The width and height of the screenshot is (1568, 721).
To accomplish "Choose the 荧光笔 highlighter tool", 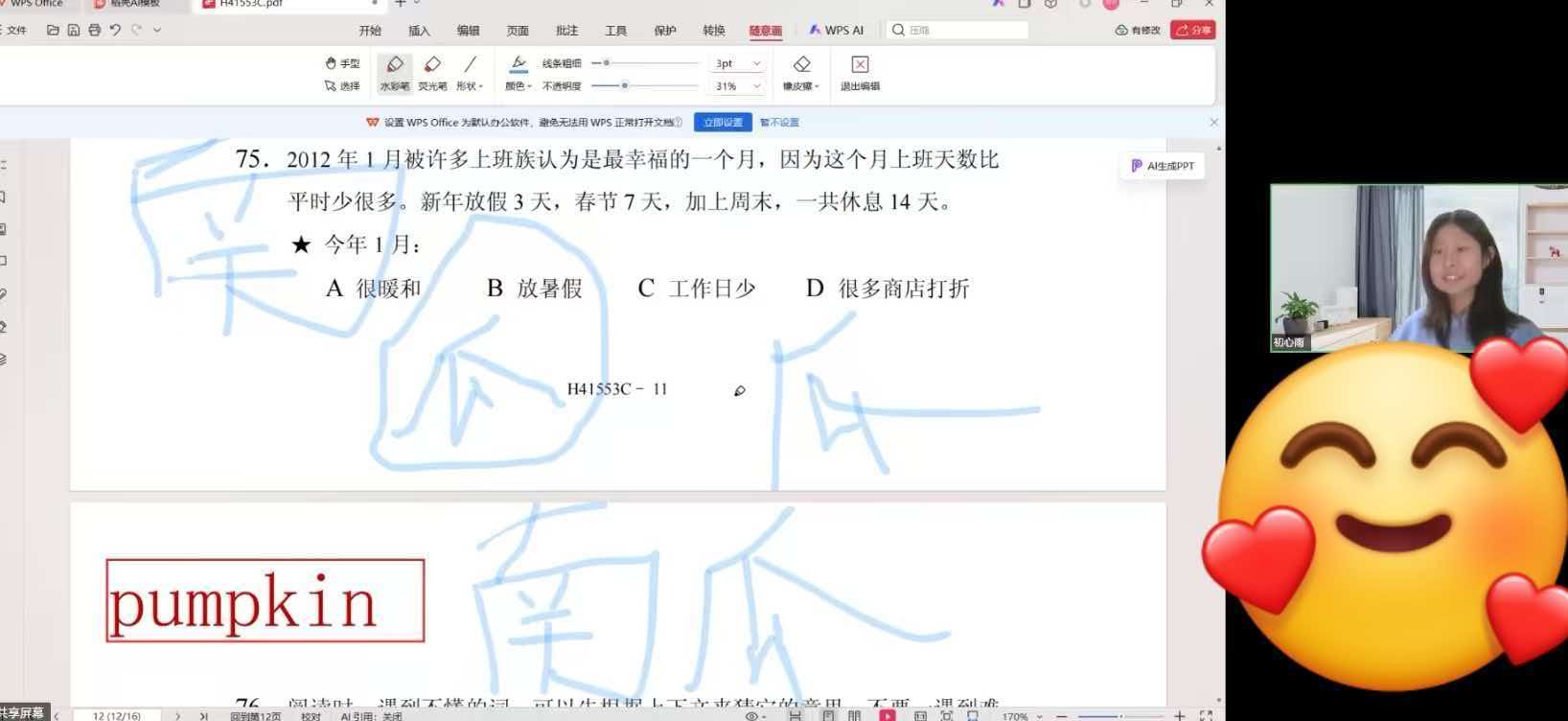I will point(432,73).
